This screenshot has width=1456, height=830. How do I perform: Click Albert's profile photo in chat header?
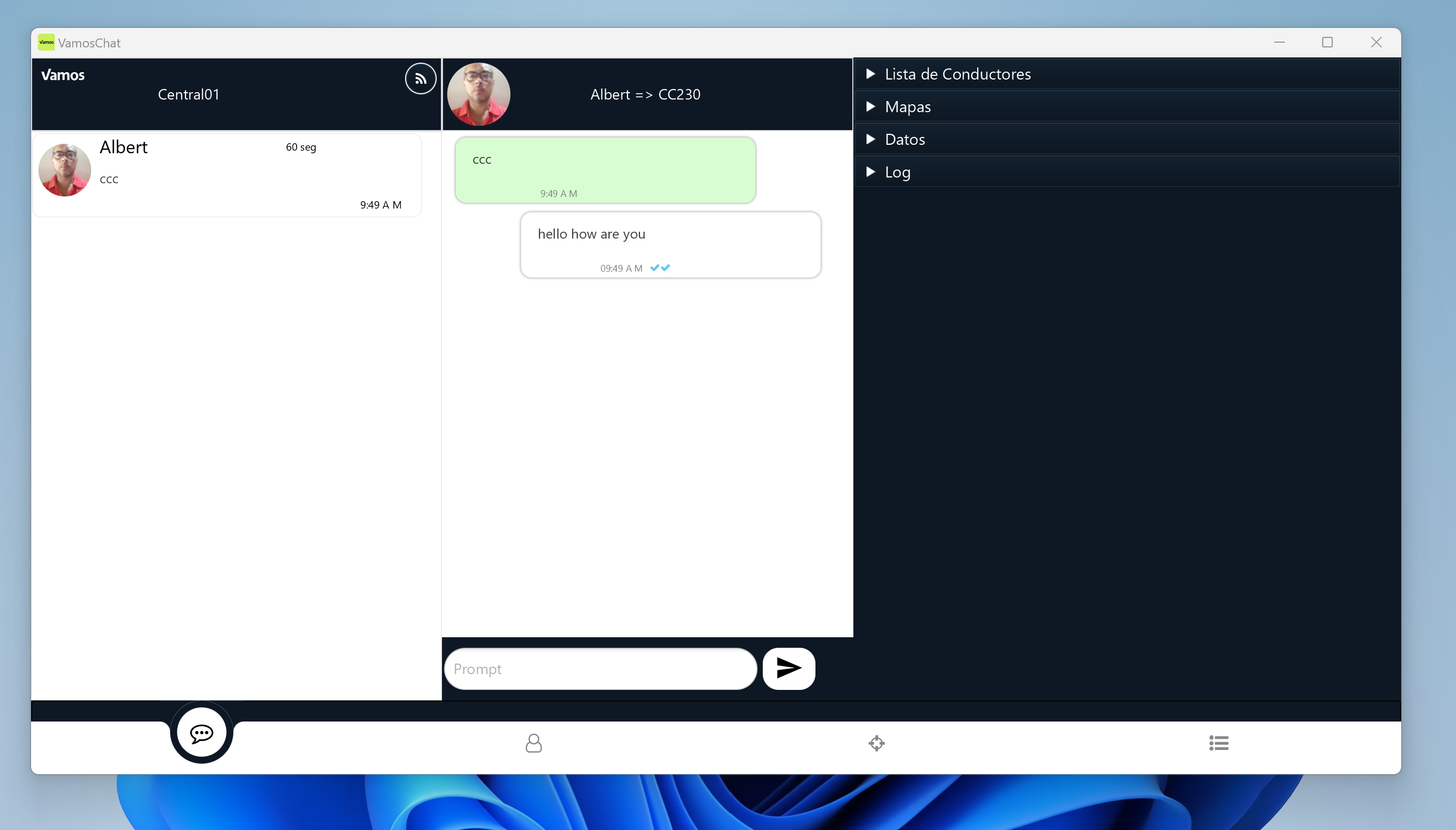(x=478, y=94)
